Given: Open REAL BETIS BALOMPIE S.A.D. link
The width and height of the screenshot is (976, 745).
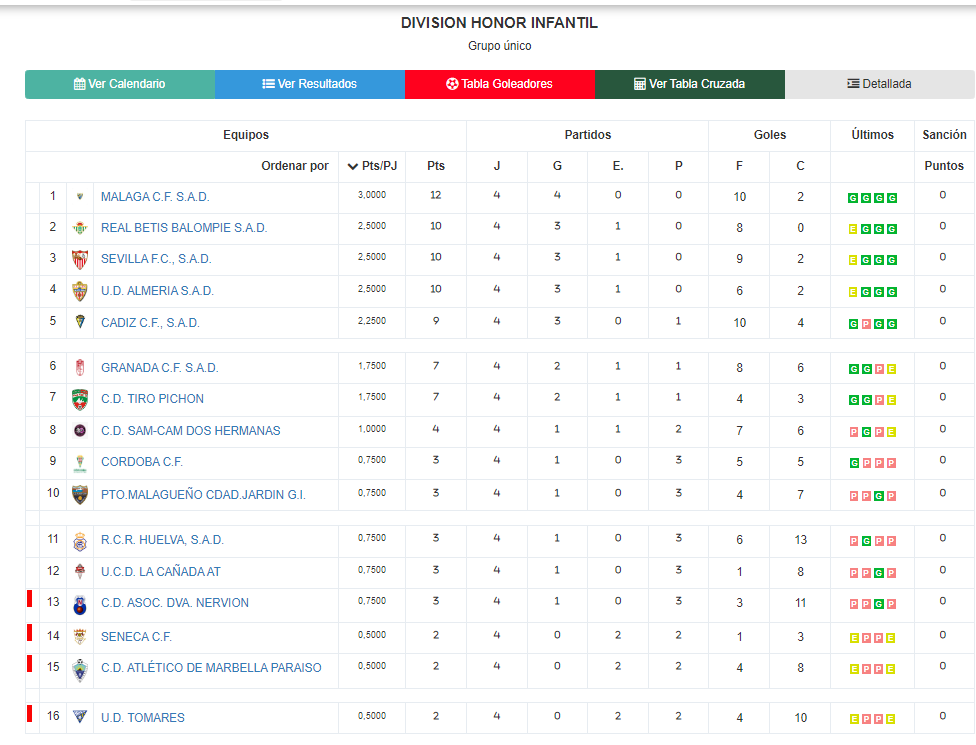Looking at the screenshot, I should (x=184, y=228).
